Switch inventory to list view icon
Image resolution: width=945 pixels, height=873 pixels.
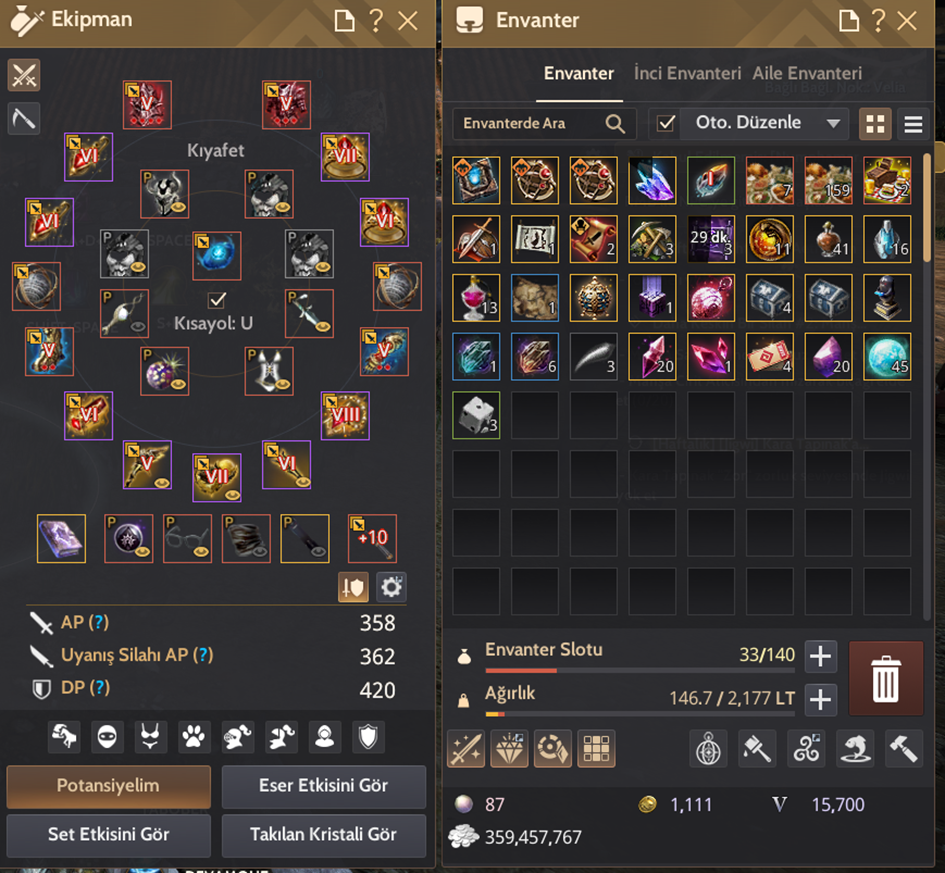[913, 124]
